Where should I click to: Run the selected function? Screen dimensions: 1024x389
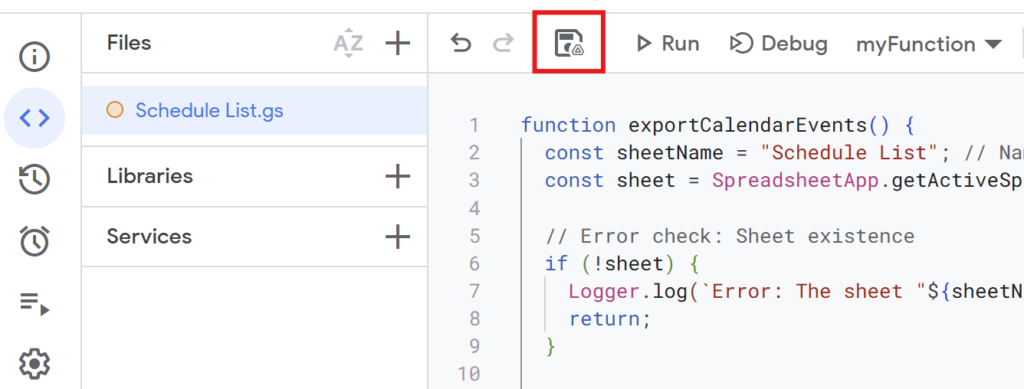pyautogui.click(x=667, y=44)
